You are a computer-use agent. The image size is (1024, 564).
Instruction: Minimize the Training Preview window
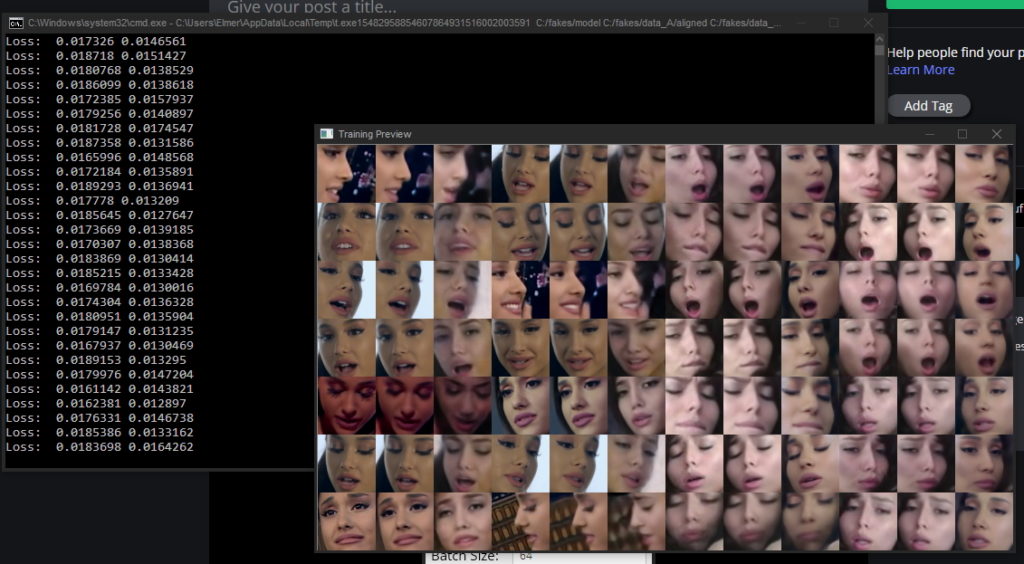pos(929,134)
